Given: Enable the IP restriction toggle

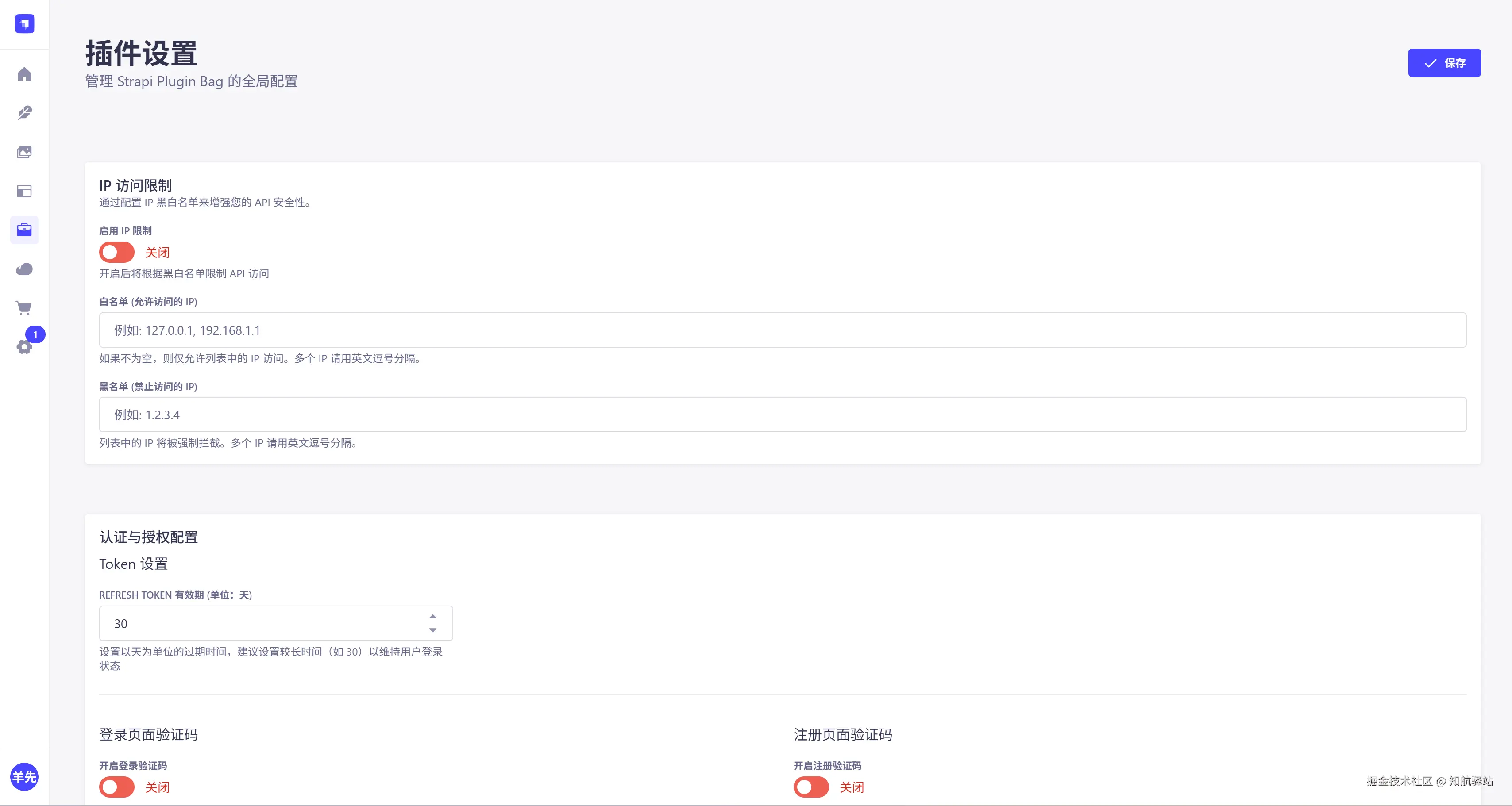Looking at the screenshot, I should tap(117, 252).
